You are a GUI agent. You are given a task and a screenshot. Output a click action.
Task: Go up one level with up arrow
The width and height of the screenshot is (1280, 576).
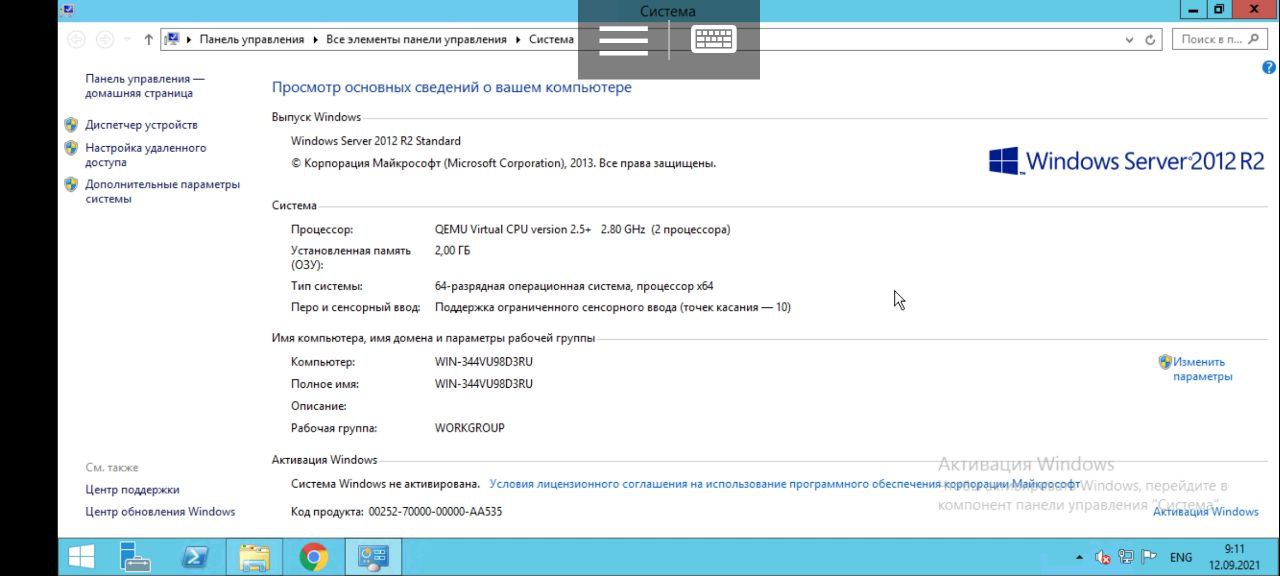pos(149,40)
